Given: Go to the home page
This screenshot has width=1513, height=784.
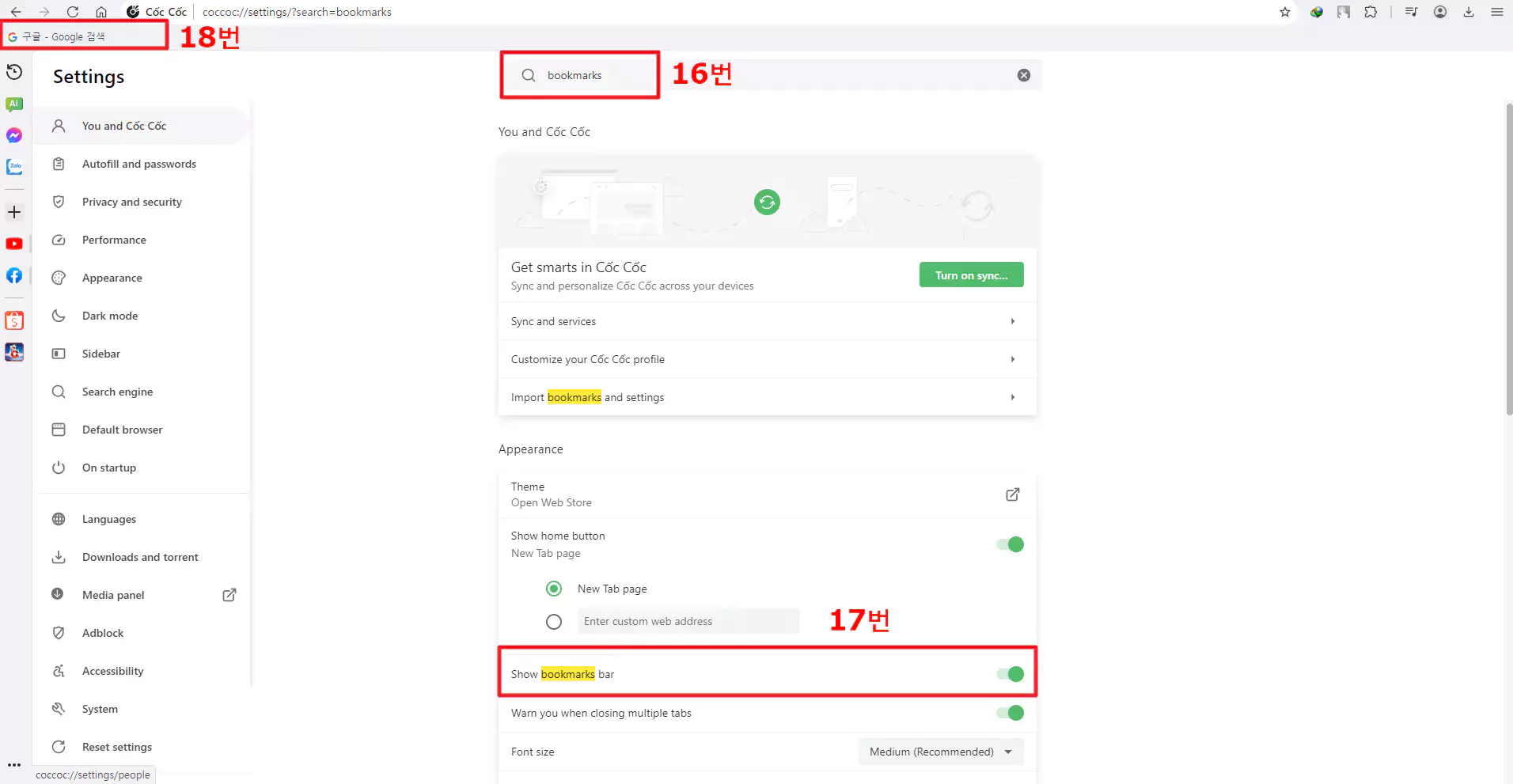Looking at the screenshot, I should click(101, 12).
